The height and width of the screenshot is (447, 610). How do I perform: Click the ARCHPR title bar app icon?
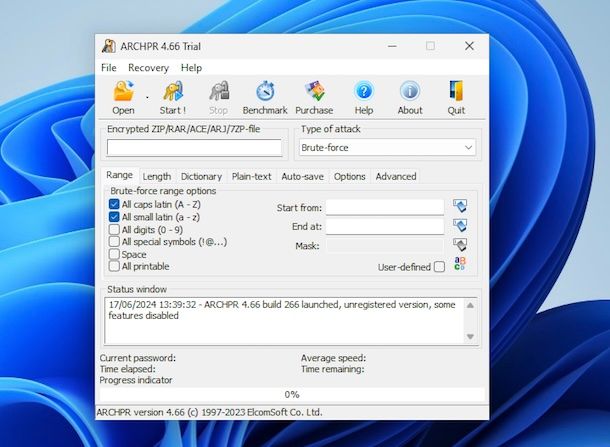point(109,46)
